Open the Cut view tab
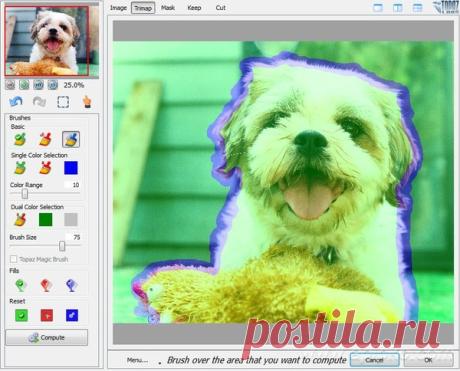Screen dimensions: 460x371 pyautogui.click(x=220, y=8)
